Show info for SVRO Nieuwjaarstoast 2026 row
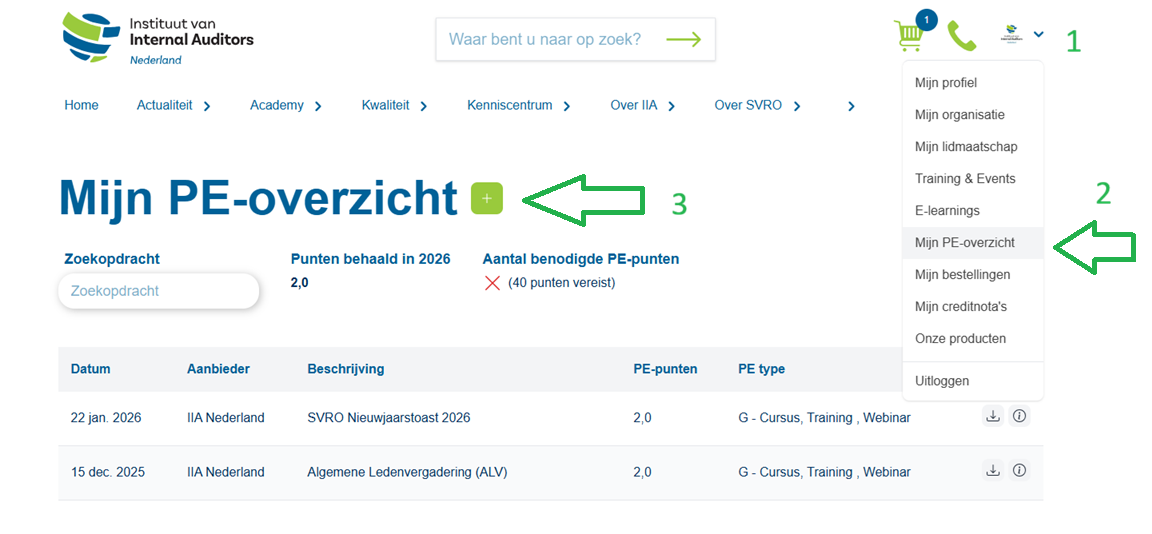 pos(1019,417)
